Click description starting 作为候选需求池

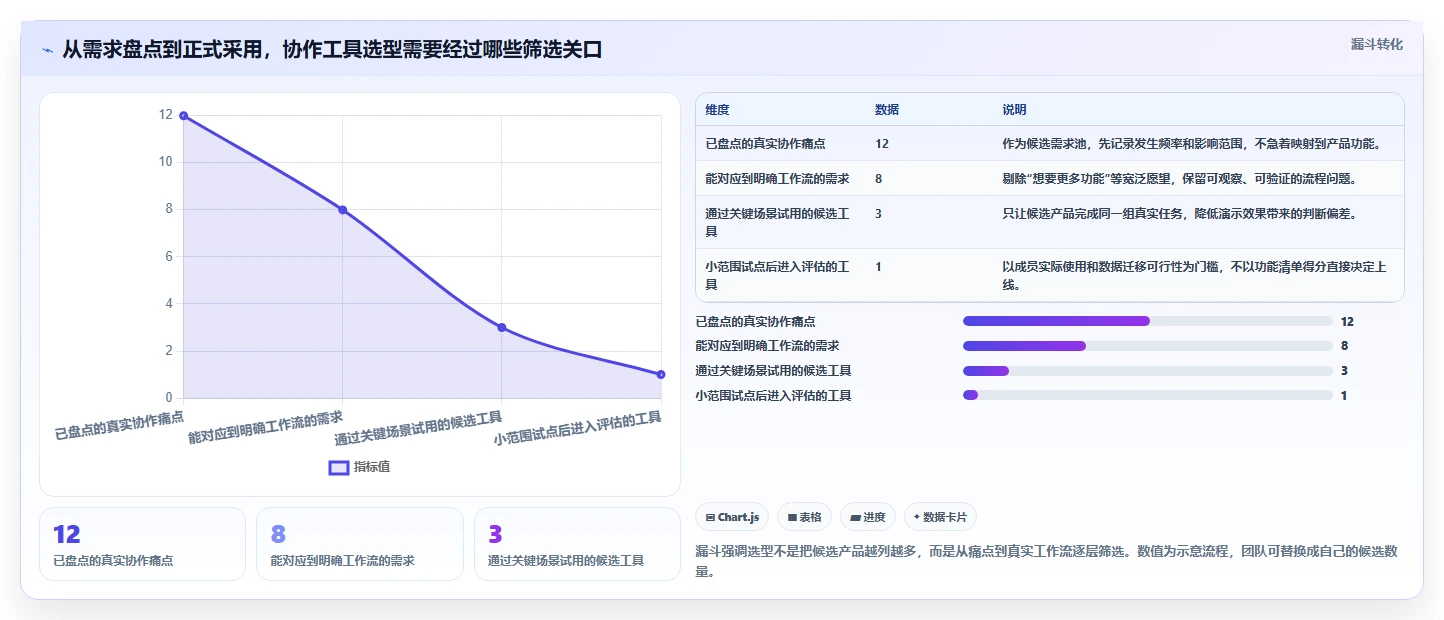point(1192,144)
